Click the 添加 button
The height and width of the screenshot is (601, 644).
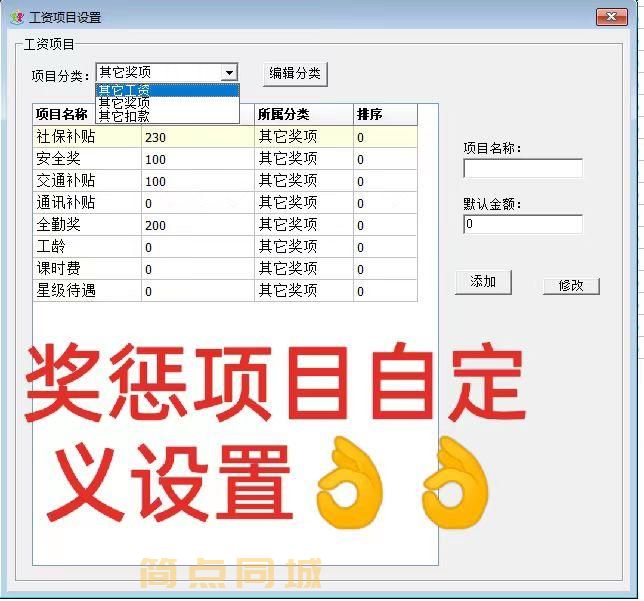pos(483,282)
